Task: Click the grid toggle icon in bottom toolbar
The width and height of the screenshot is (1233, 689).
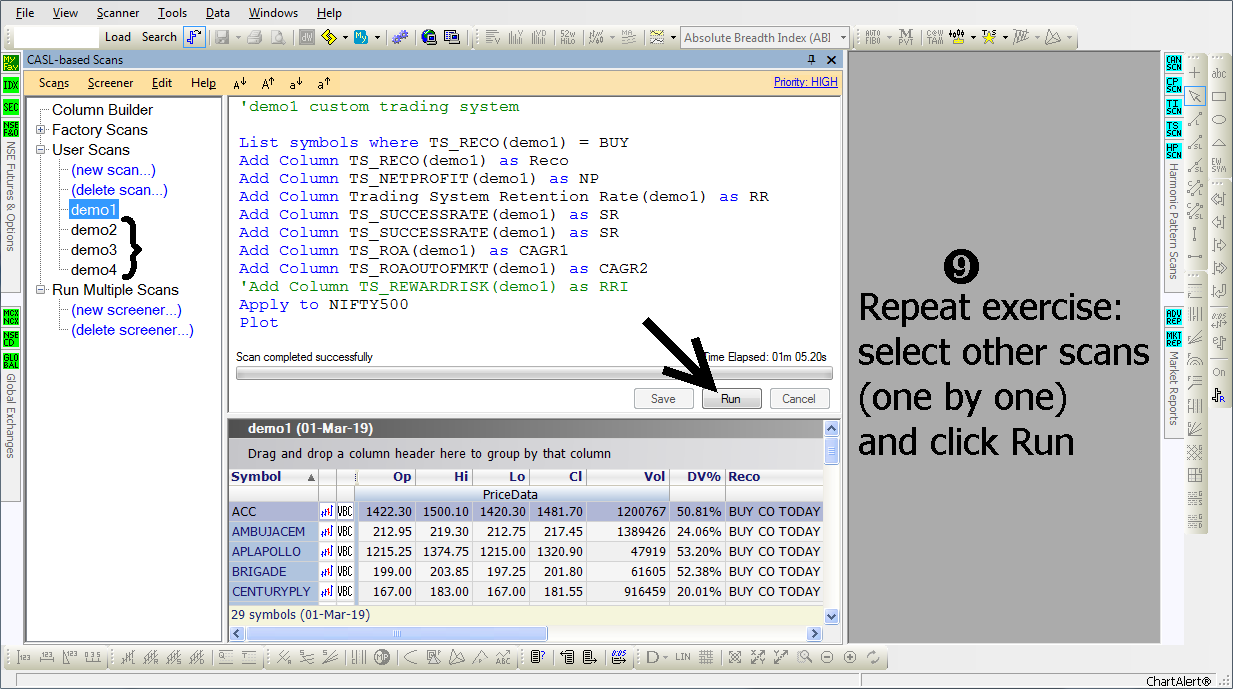Action: (x=706, y=657)
